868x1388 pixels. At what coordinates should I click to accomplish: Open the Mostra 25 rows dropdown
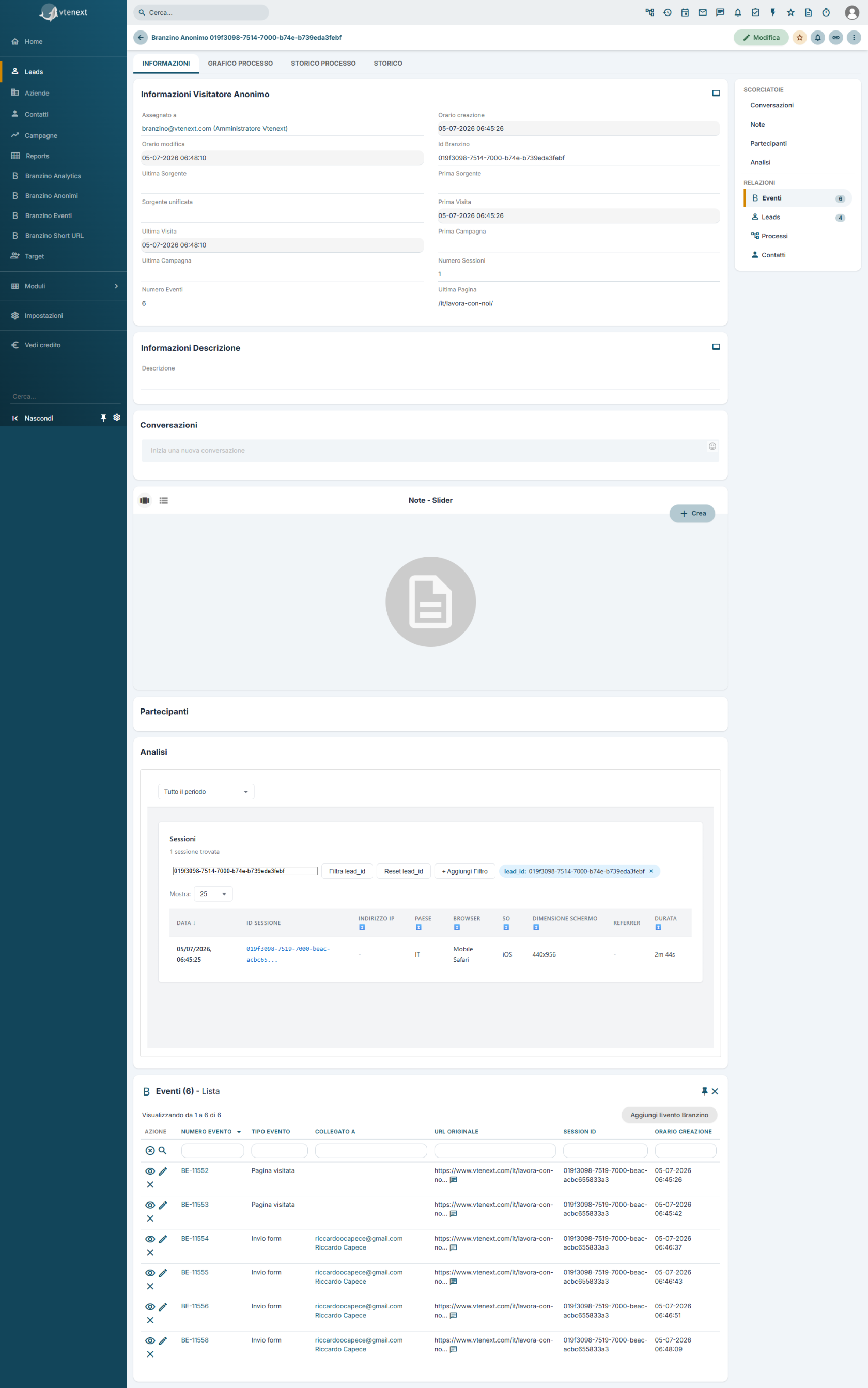pyautogui.click(x=213, y=894)
